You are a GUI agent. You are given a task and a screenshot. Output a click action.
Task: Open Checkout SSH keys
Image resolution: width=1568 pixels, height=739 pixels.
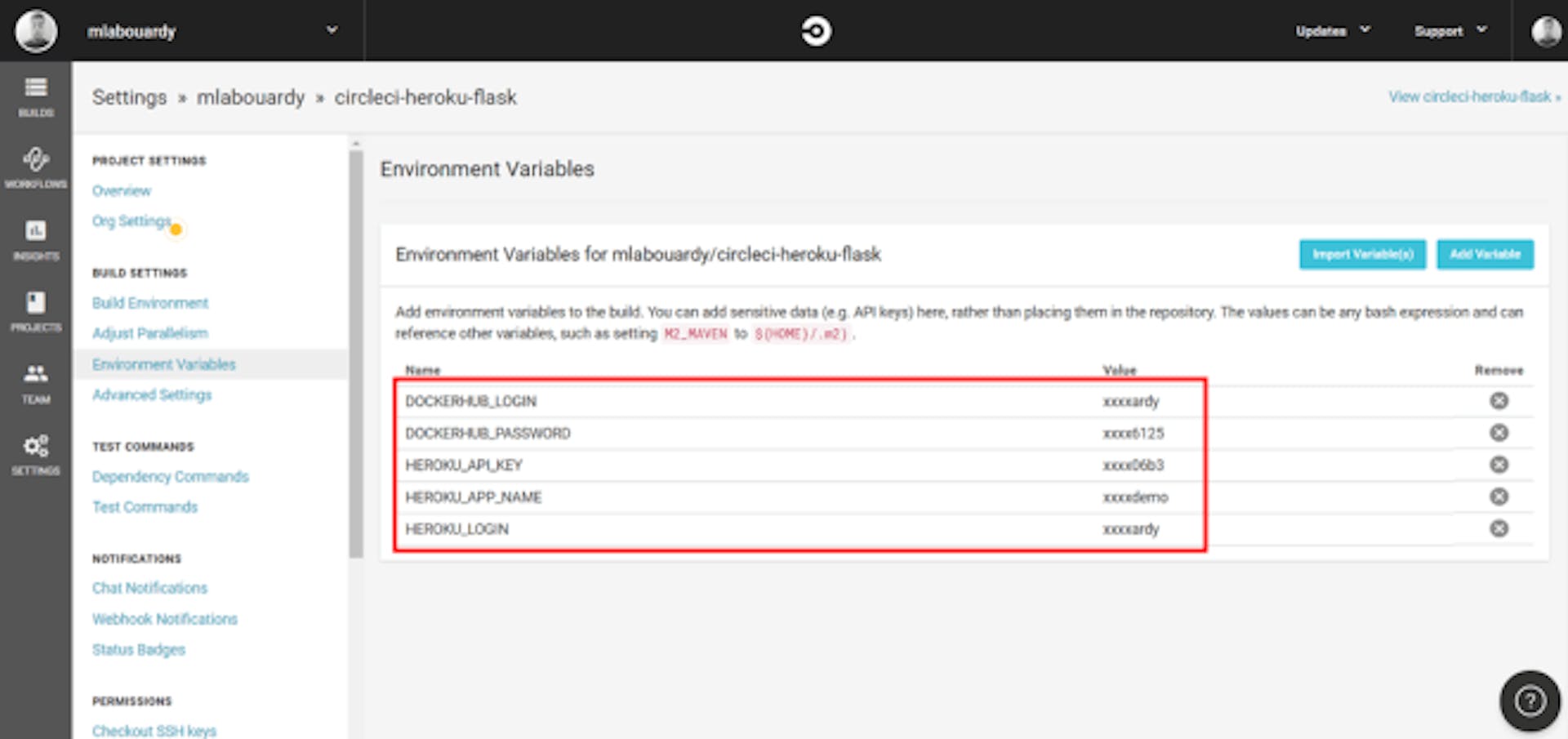(154, 730)
